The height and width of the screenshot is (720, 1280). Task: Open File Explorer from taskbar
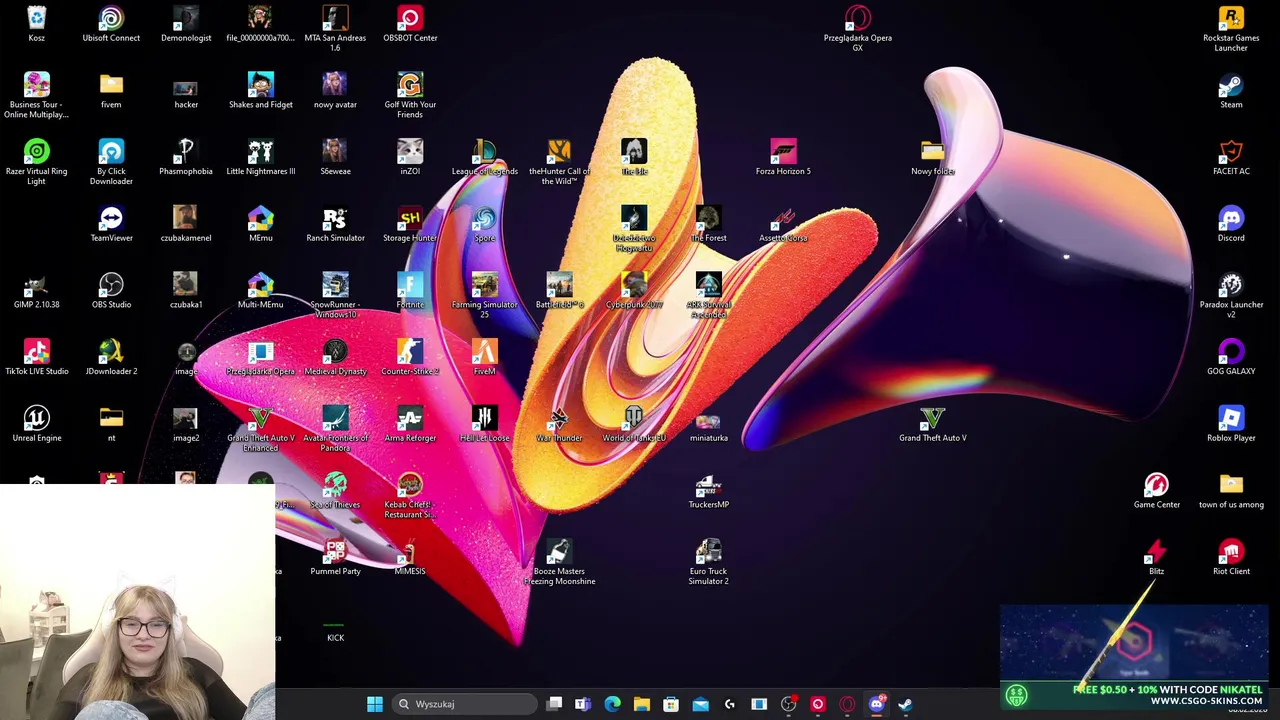point(642,704)
